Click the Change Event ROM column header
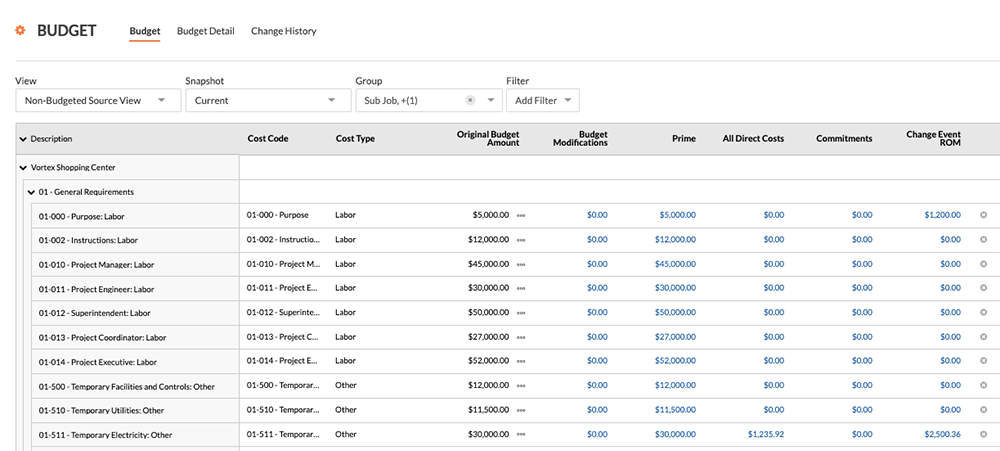Viewport: 1000px width, 451px height. coord(934,138)
